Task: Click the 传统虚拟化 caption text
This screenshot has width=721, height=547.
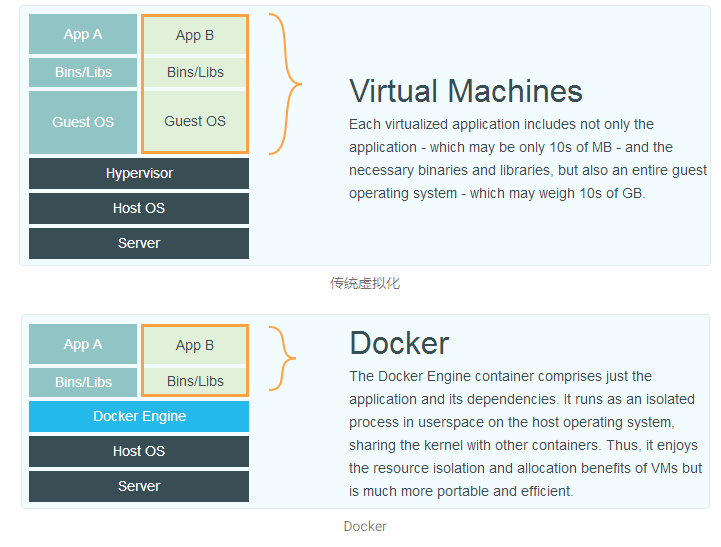Action: click(365, 283)
